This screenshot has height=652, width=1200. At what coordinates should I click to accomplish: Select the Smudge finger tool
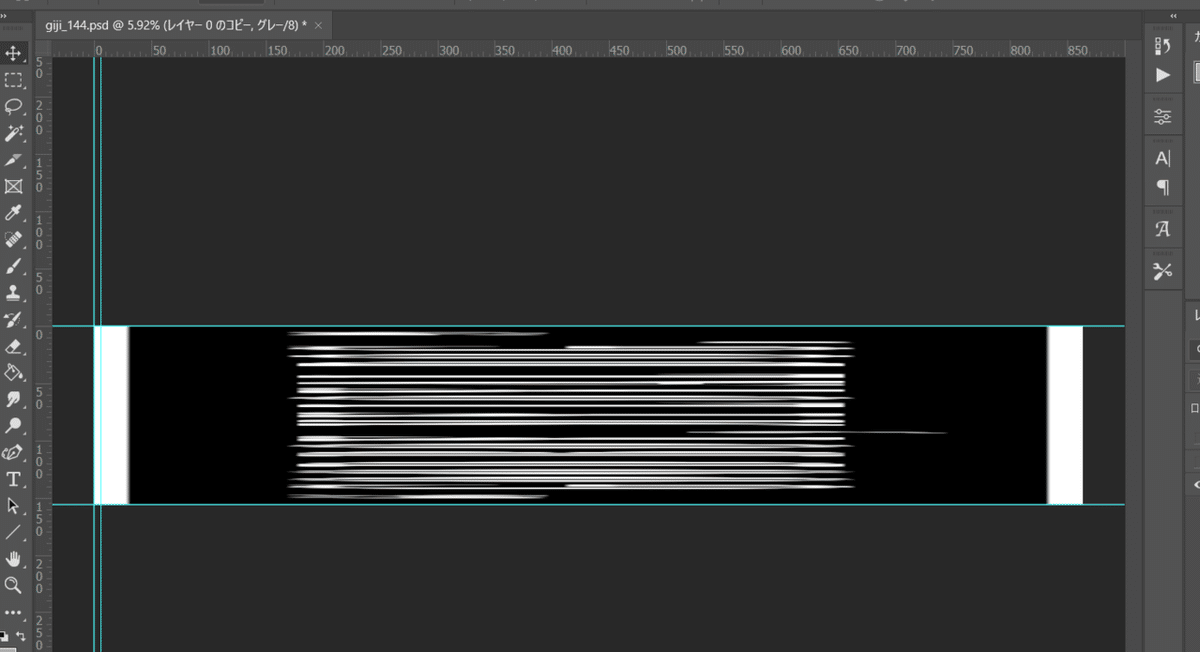coord(14,399)
